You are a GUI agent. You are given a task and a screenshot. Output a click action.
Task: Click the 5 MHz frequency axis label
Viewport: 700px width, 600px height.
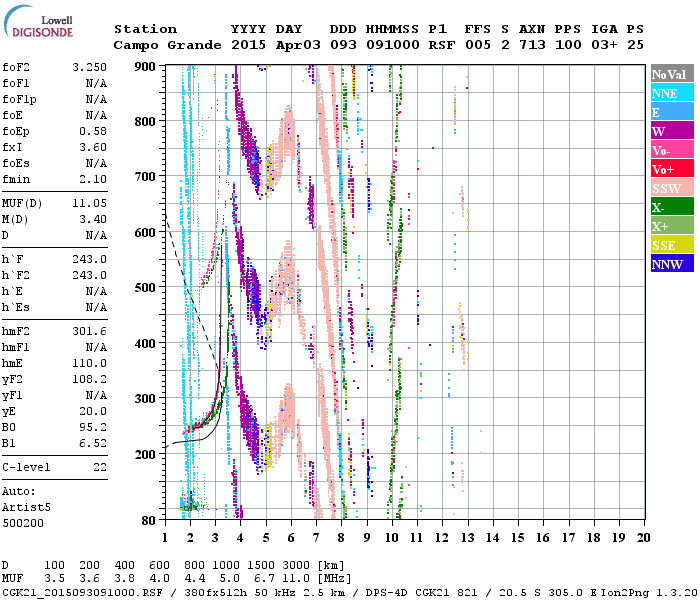pos(266,538)
